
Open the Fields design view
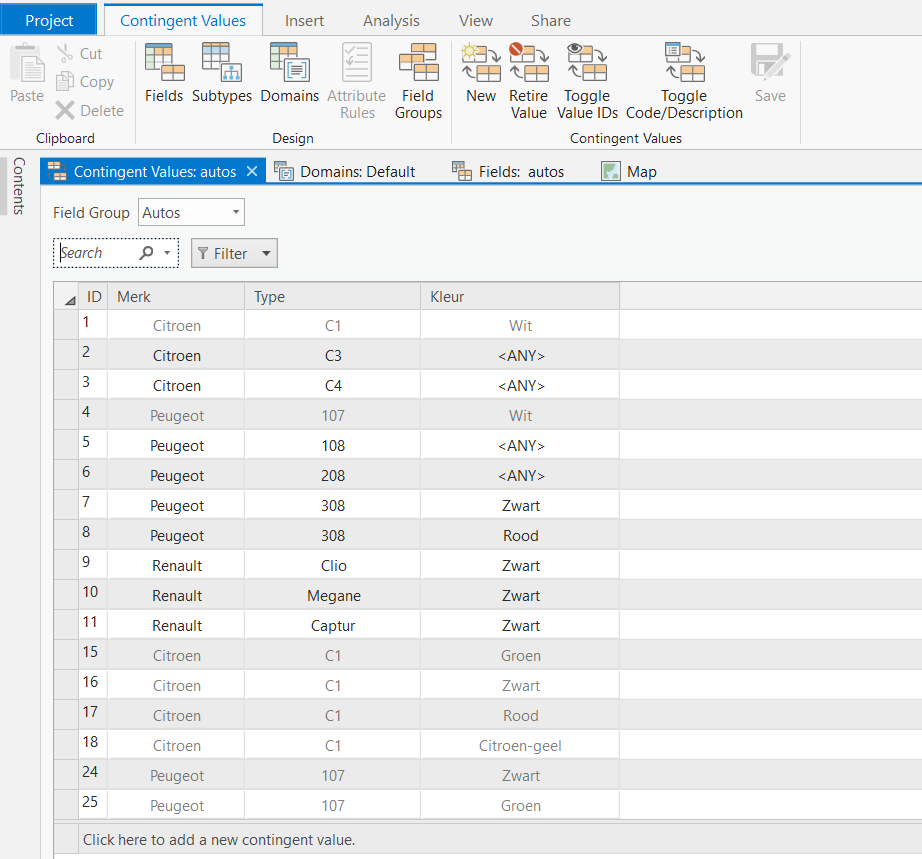[x=164, y=73]
